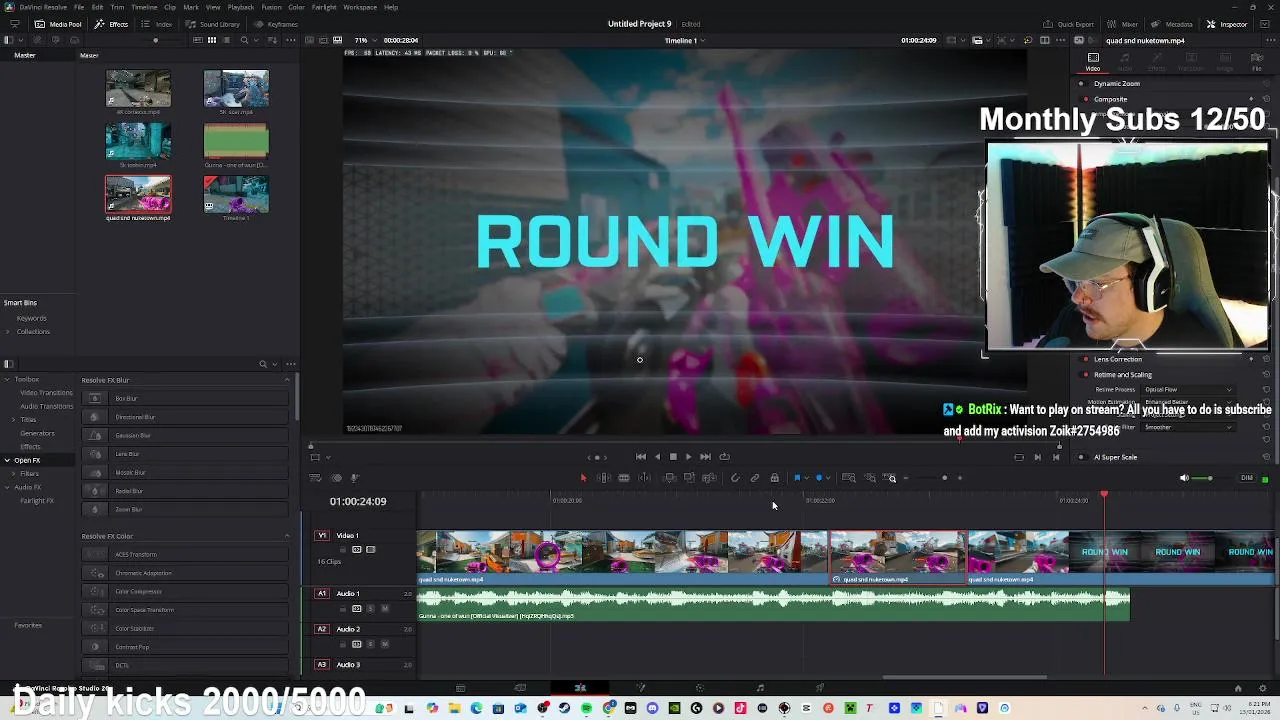Screen dimensions: 1280x720
Task: Click the Full Extent Zoom icon
Action: click(x=849, y=478)
